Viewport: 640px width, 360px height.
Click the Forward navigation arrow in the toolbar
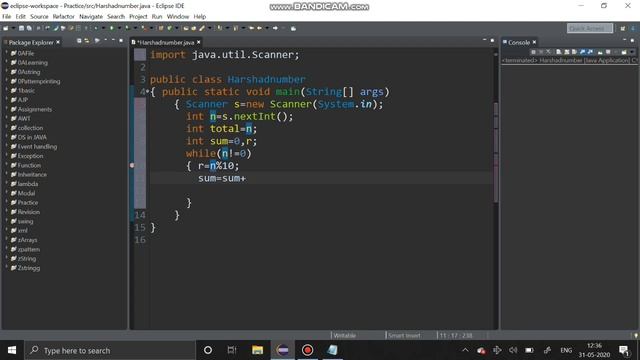[275, 28]
